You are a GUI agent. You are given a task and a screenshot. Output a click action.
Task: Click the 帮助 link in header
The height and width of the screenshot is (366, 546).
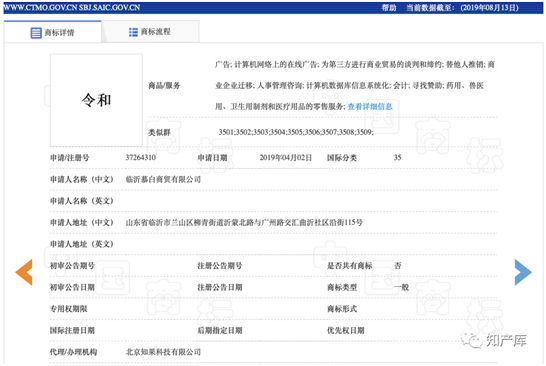389,8
